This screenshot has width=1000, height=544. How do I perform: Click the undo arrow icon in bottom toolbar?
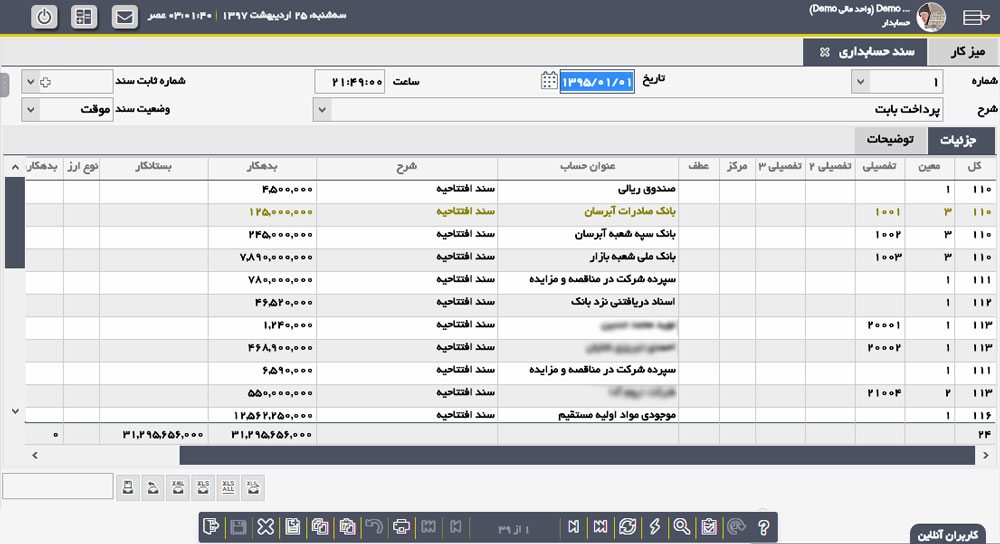374,527
